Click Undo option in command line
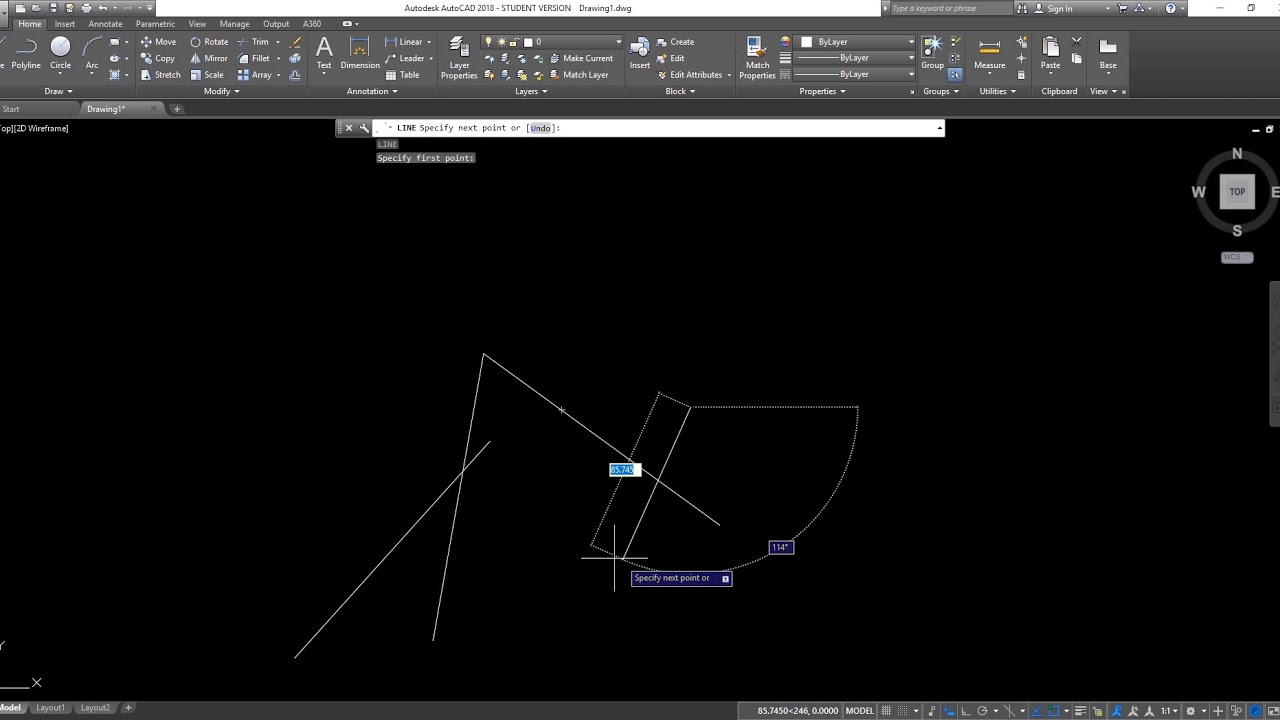 (540, 128)
